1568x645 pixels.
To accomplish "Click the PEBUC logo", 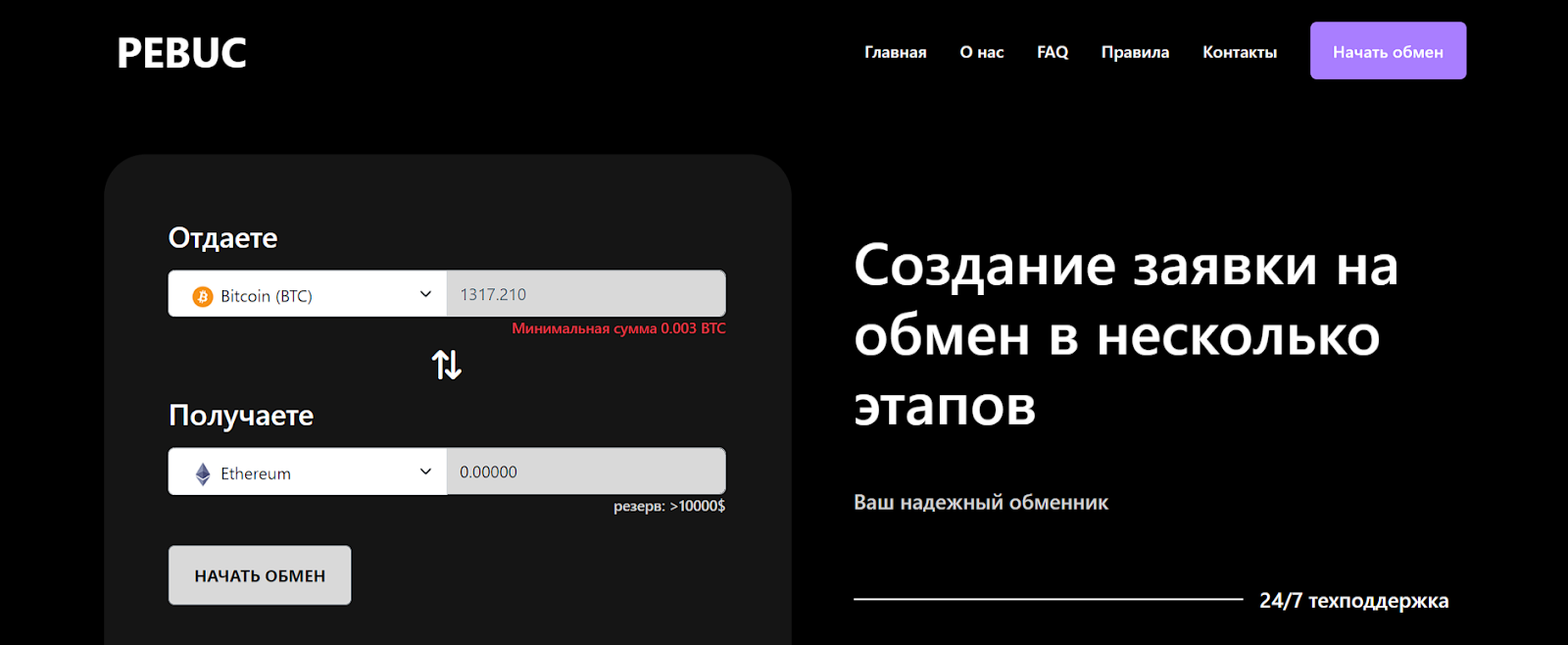I will [181, 53].
